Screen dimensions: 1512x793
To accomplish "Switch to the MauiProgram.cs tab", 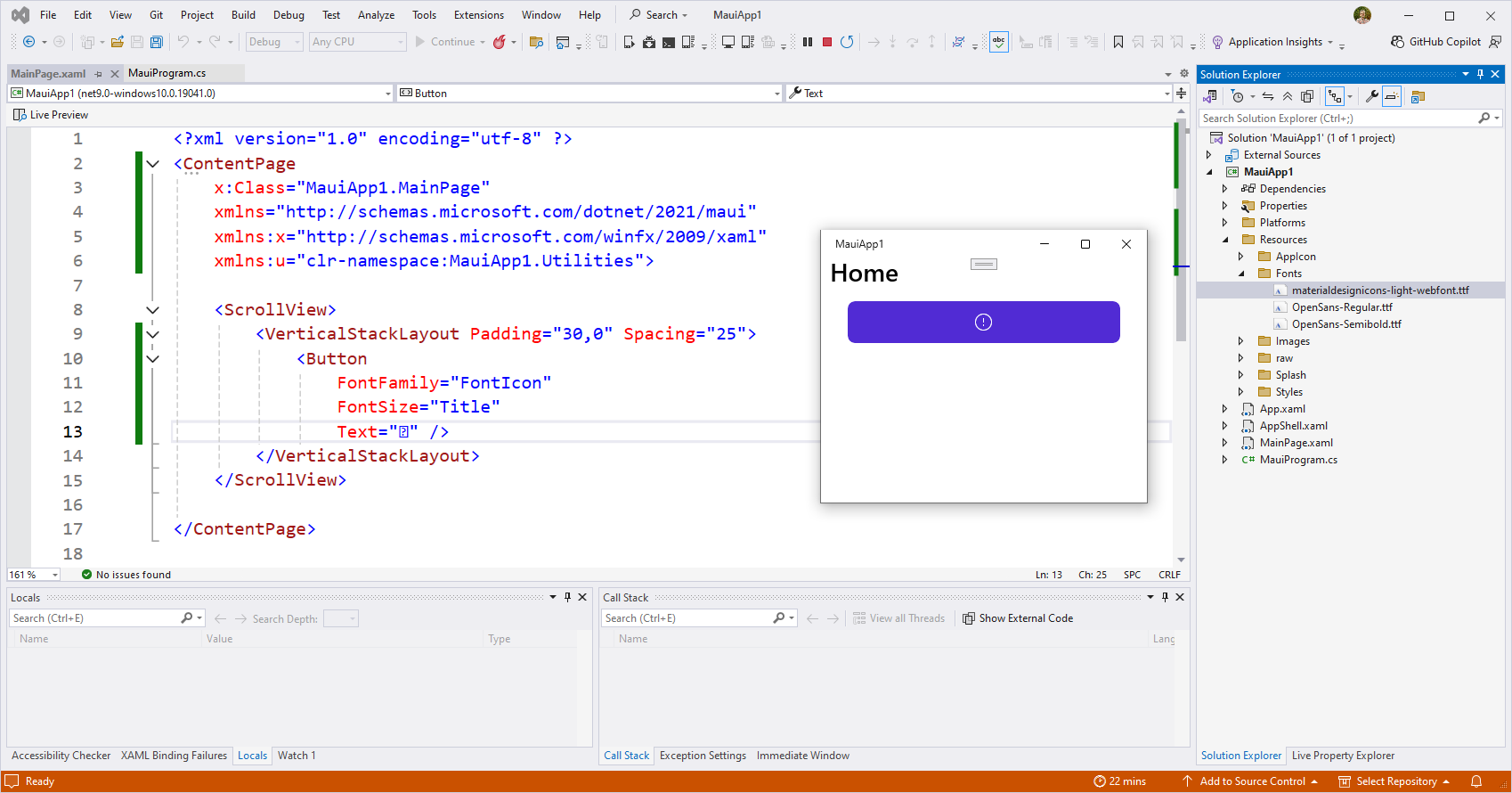I will [x=167, y=73].
